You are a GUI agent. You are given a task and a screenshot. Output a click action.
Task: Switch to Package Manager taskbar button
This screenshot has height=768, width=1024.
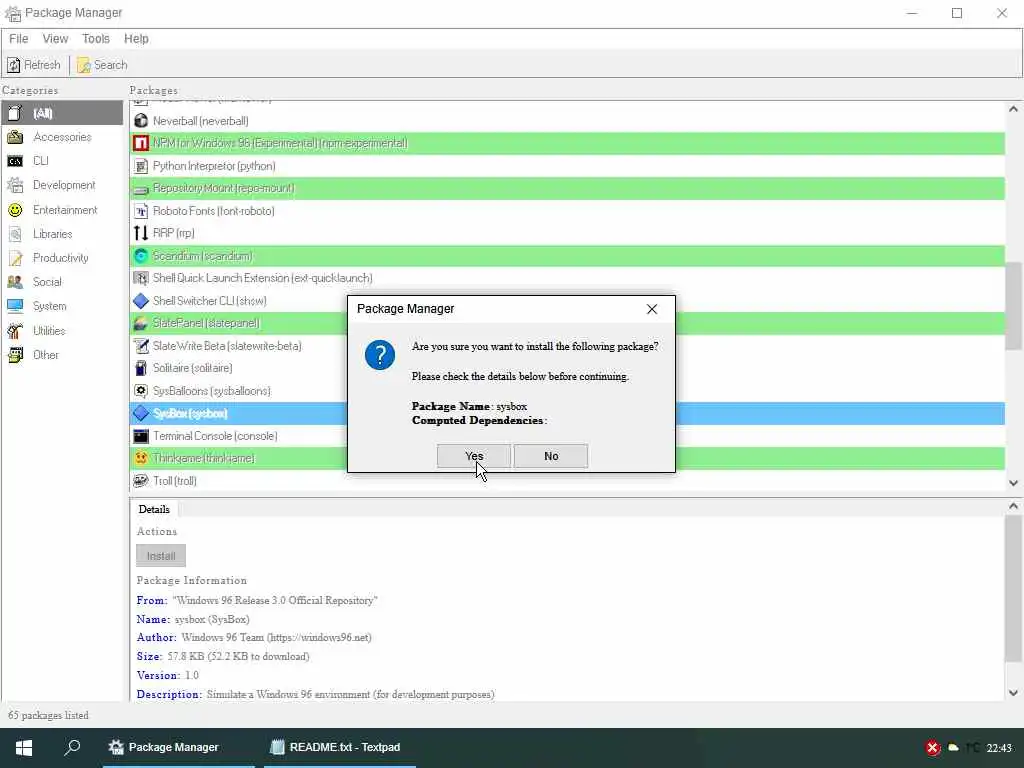[x=178, y=747]
